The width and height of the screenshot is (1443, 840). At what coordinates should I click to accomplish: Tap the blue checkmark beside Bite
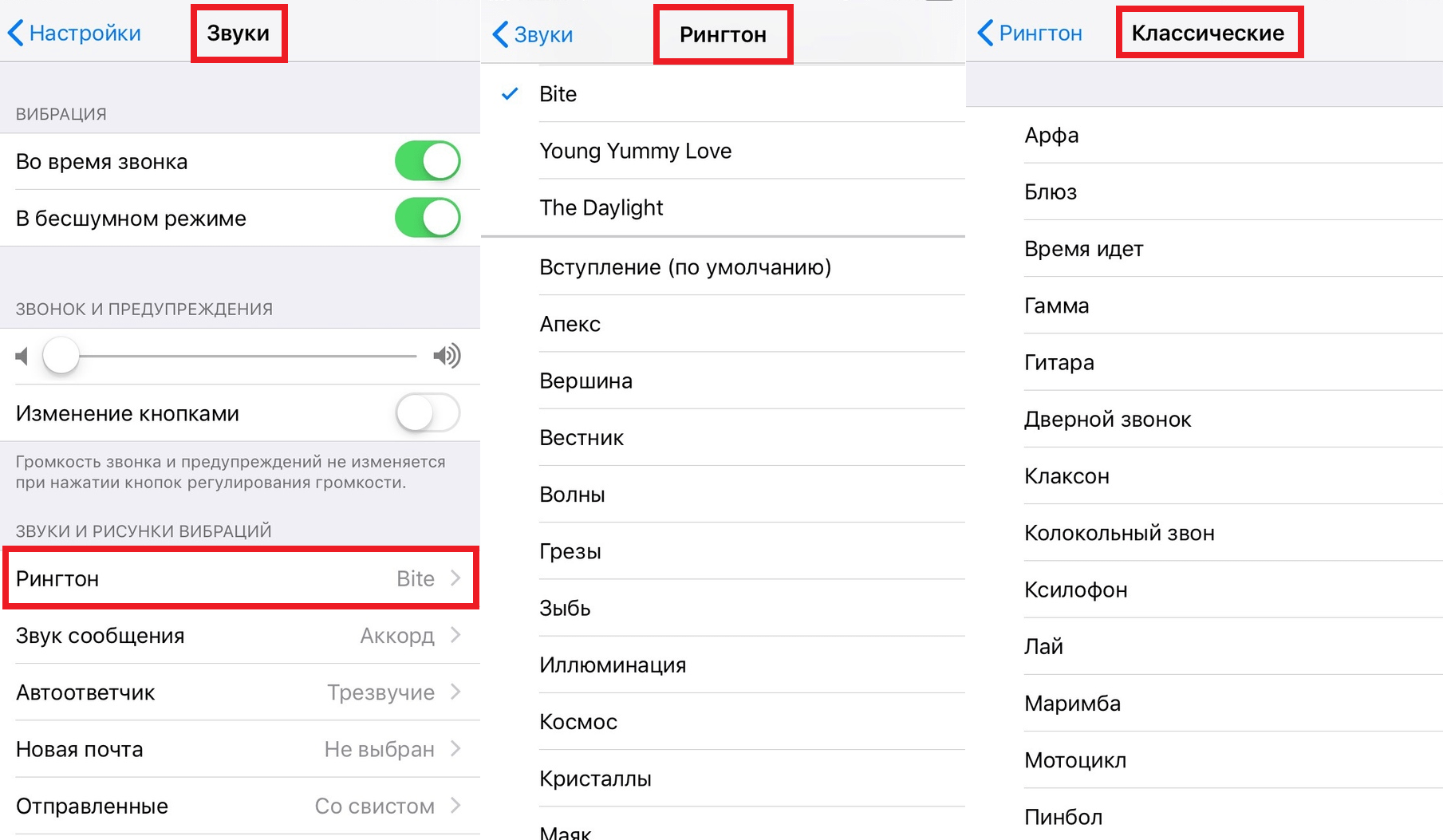pyautogui.click(x=510, y=94)
